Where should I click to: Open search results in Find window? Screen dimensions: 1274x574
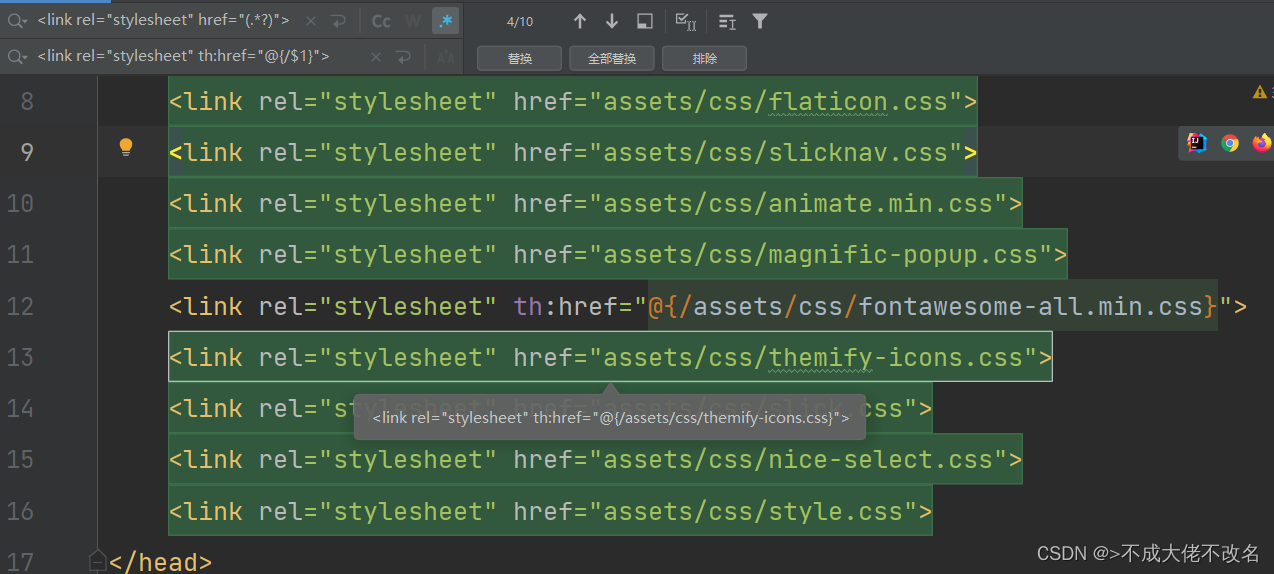click(645, 21)
